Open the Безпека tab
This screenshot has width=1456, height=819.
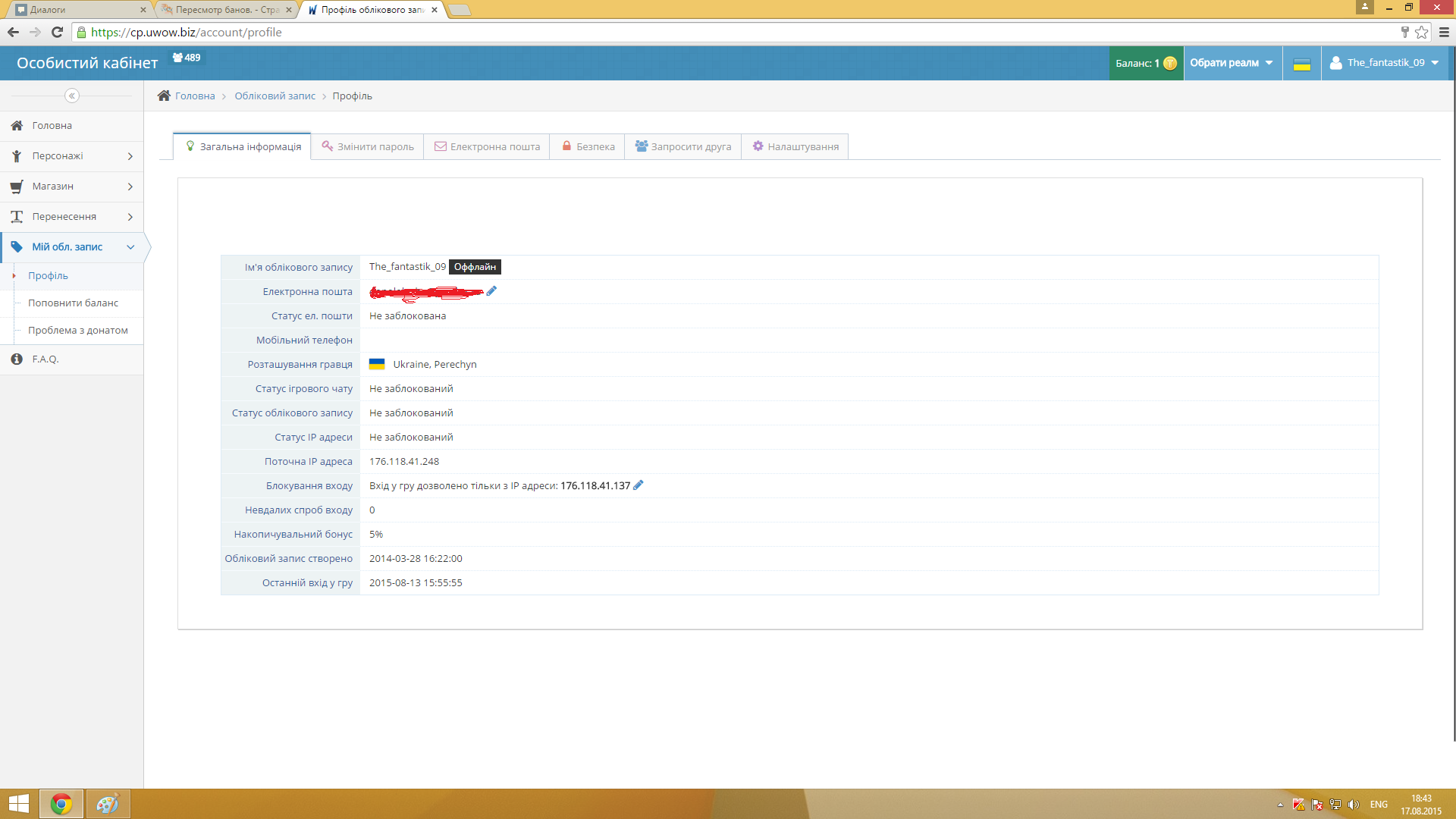click(588, 146)
